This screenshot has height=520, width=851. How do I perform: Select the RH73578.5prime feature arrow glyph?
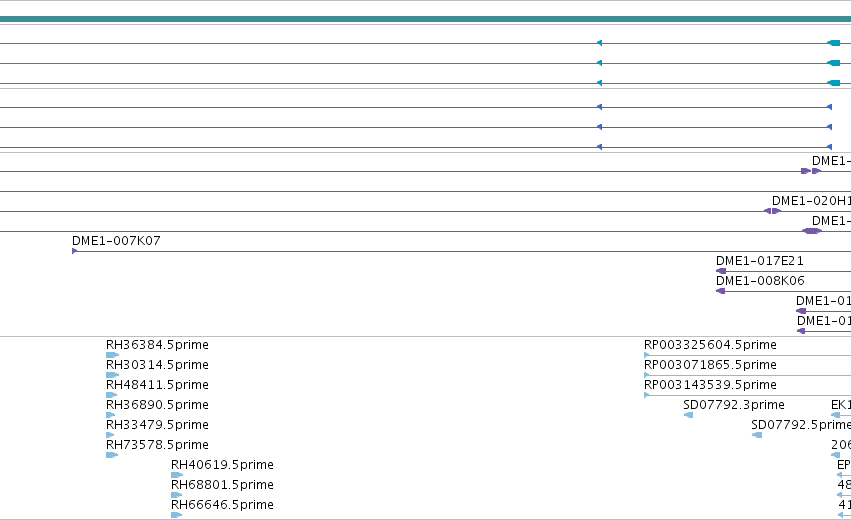pos(112,455)
